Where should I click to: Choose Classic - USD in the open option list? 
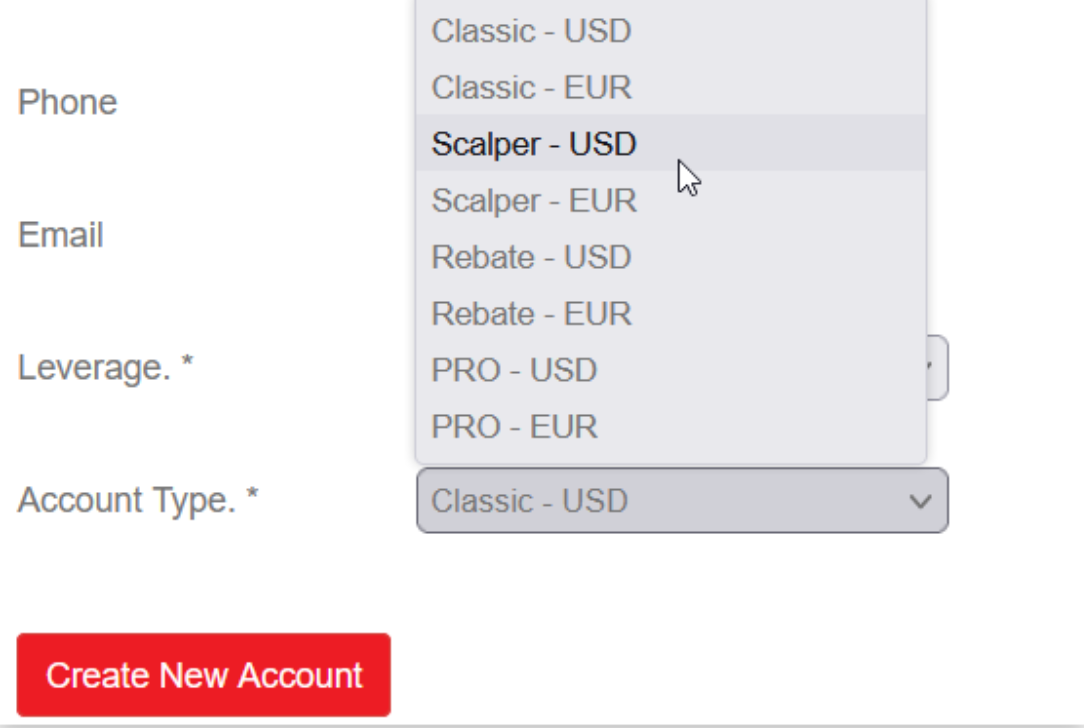click(531, 31)
